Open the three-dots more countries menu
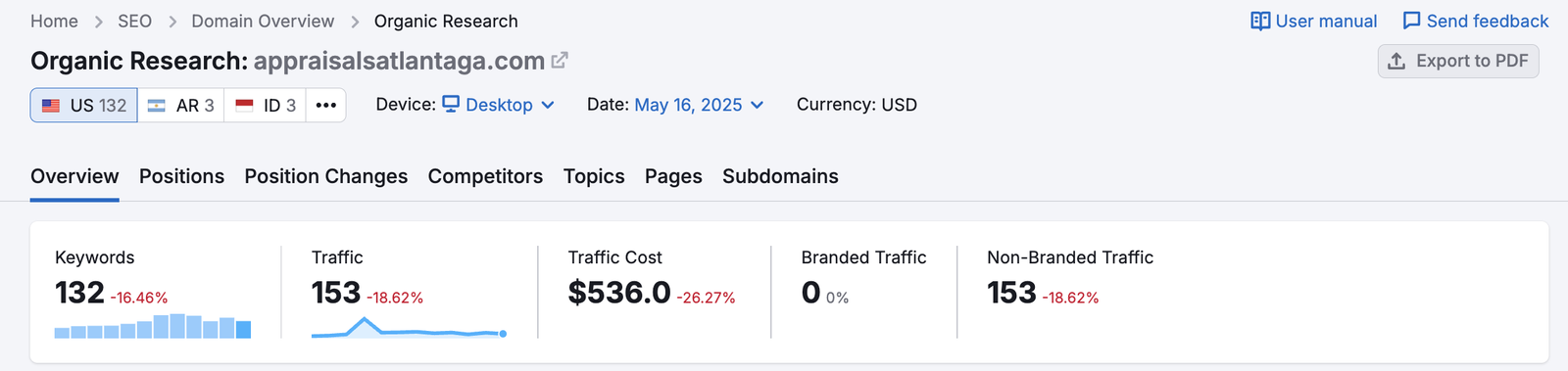Viewport: 1568px width, 371px height. (326, 105)
